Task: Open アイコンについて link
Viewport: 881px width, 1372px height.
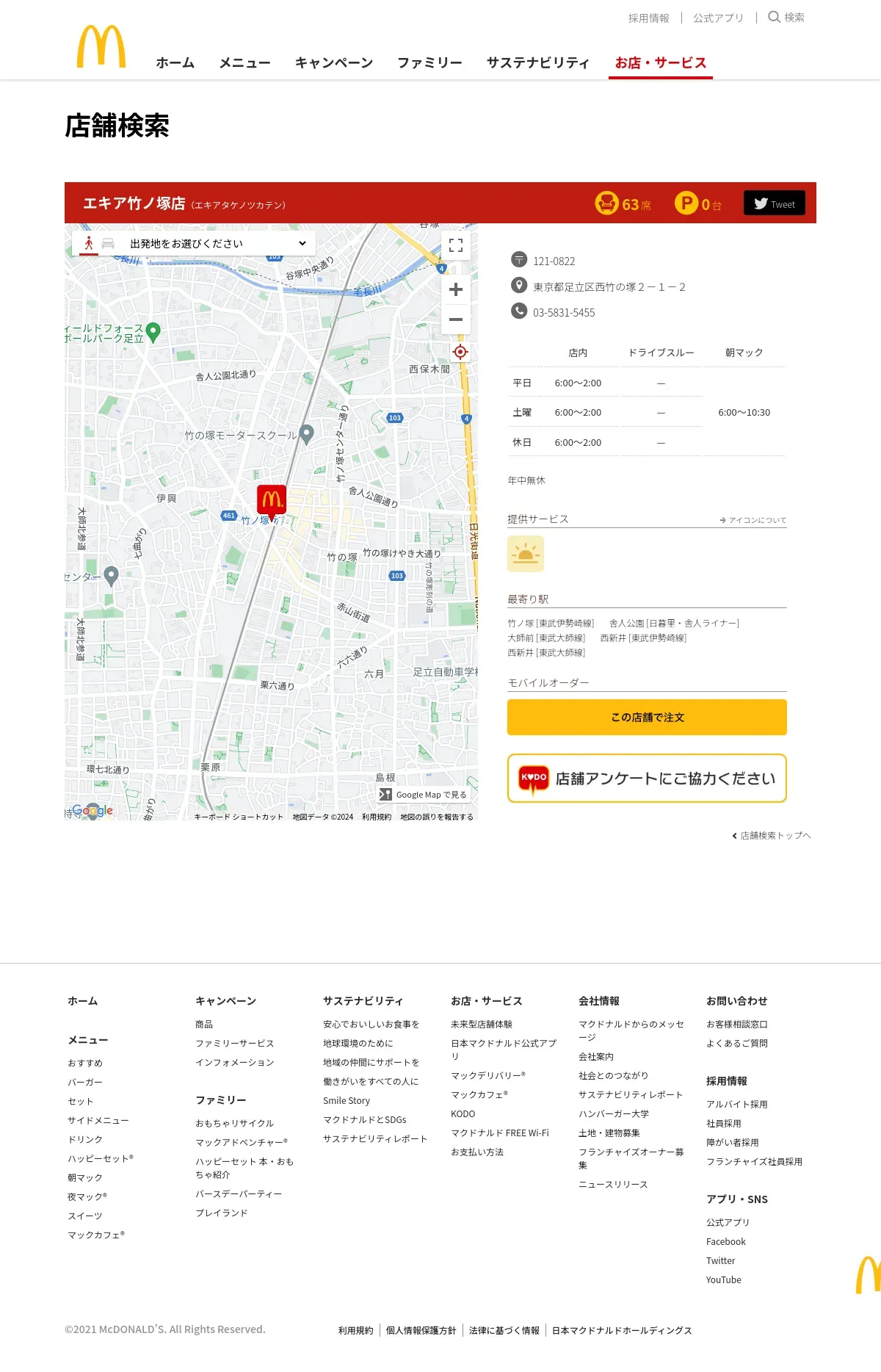Action: (753, 520)
